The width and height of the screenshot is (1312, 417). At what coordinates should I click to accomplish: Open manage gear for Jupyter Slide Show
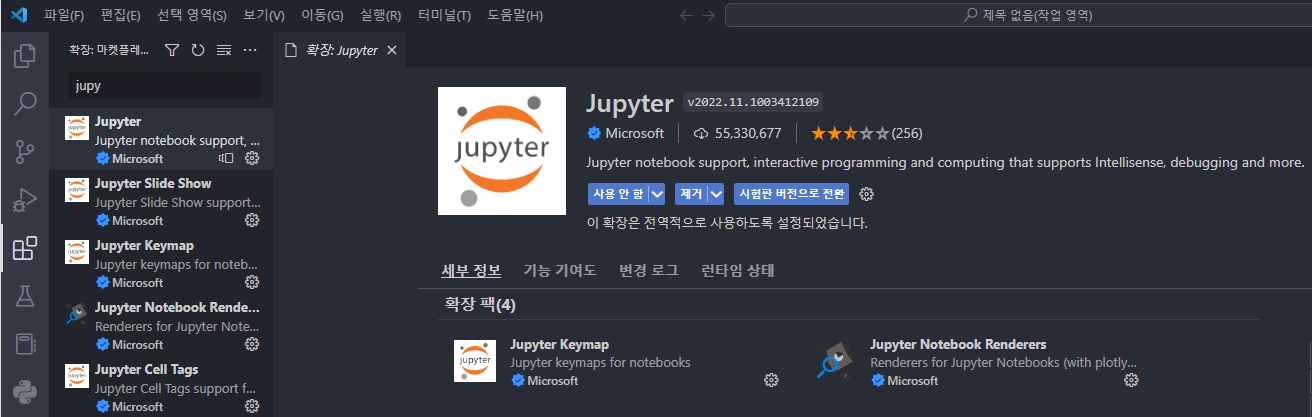252,220
